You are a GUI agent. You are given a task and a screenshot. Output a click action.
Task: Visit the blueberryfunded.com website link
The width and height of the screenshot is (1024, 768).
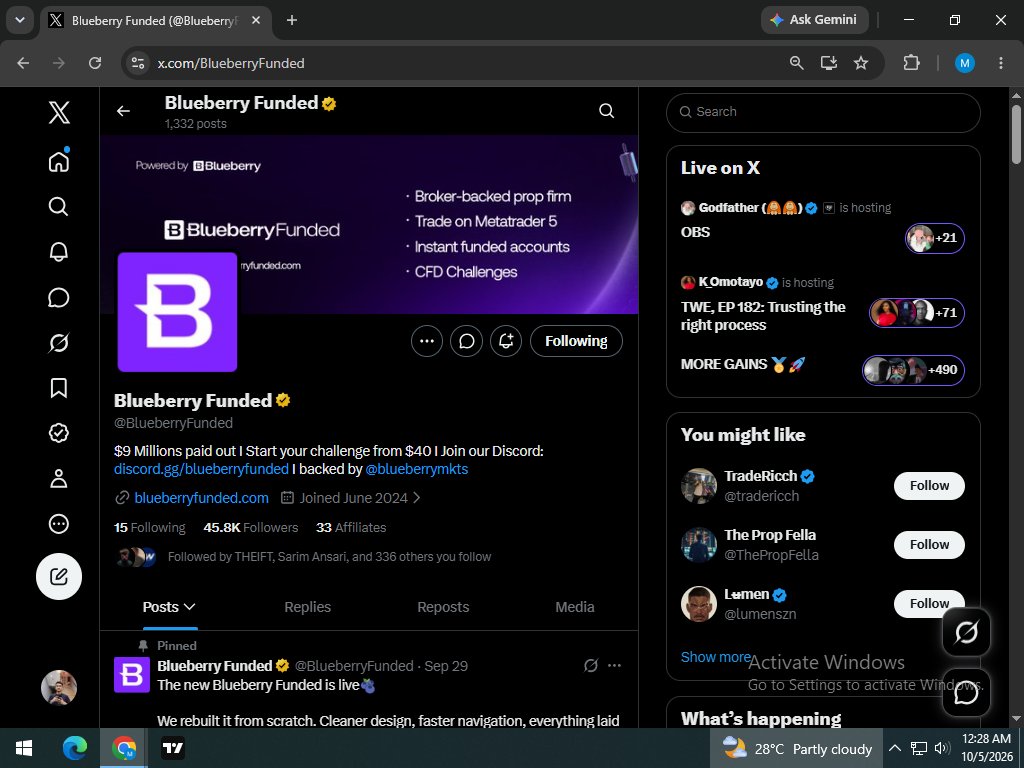point(201,498)
